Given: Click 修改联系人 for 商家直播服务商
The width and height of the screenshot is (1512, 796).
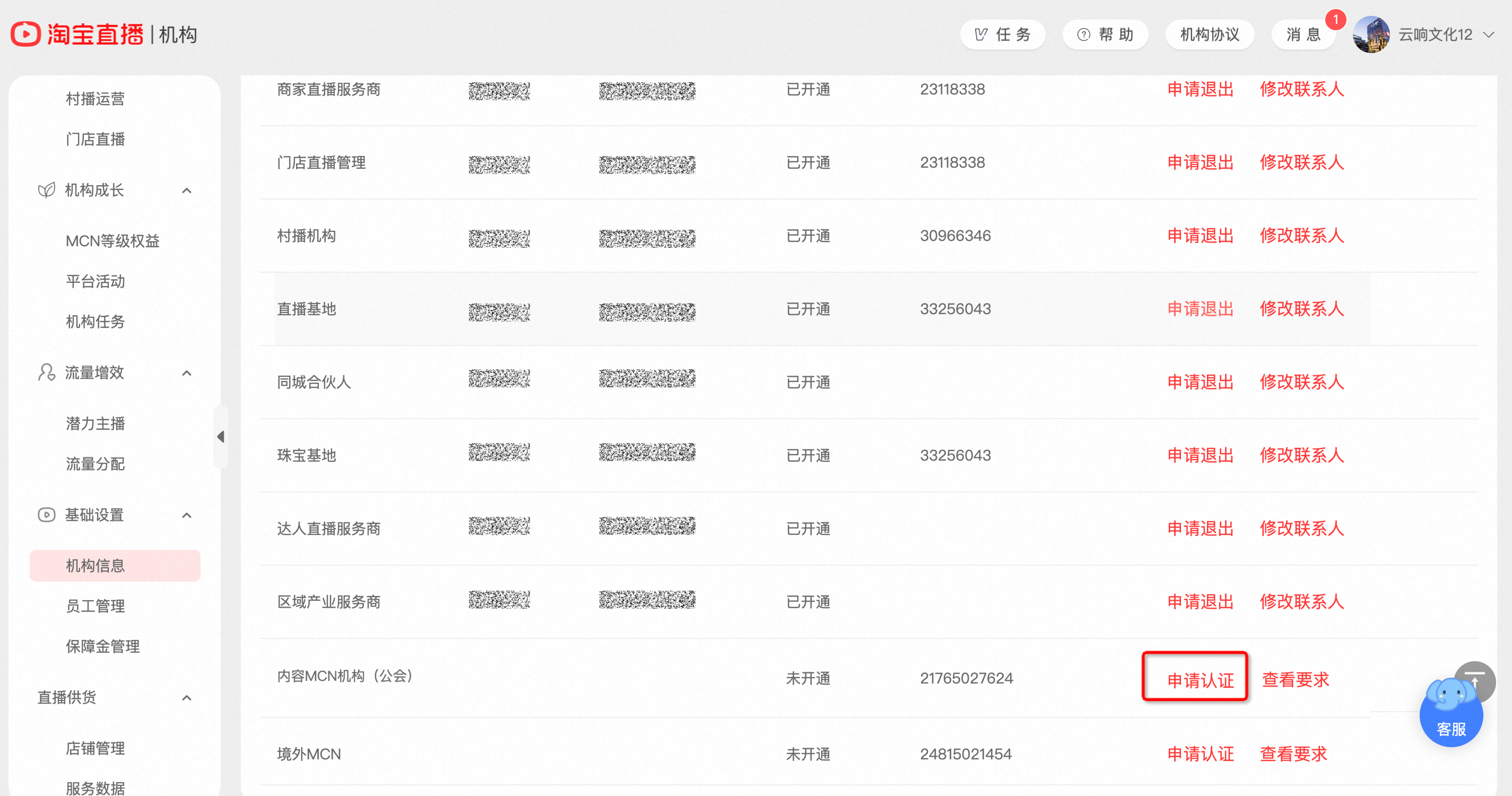Looking at the screenshot, I should tap(1301, 89).
